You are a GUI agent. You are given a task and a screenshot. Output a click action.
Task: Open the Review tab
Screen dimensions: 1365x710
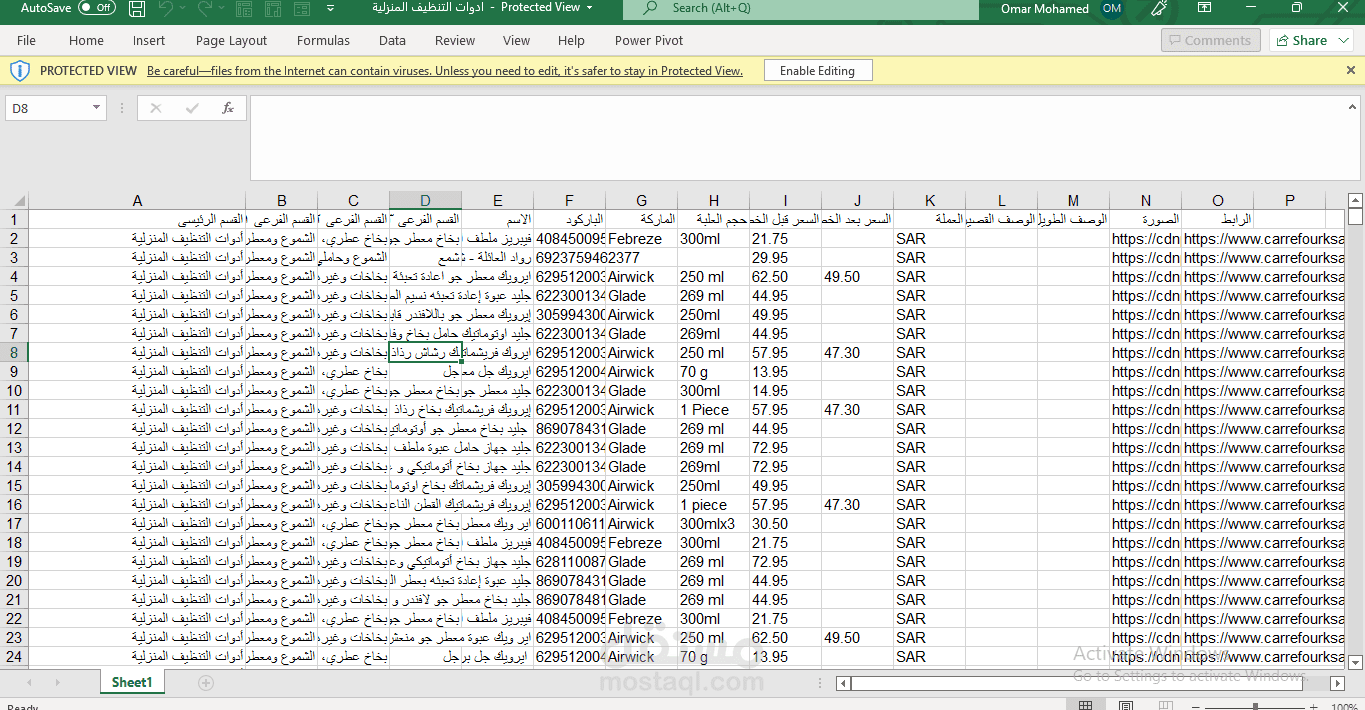(455, 41)
